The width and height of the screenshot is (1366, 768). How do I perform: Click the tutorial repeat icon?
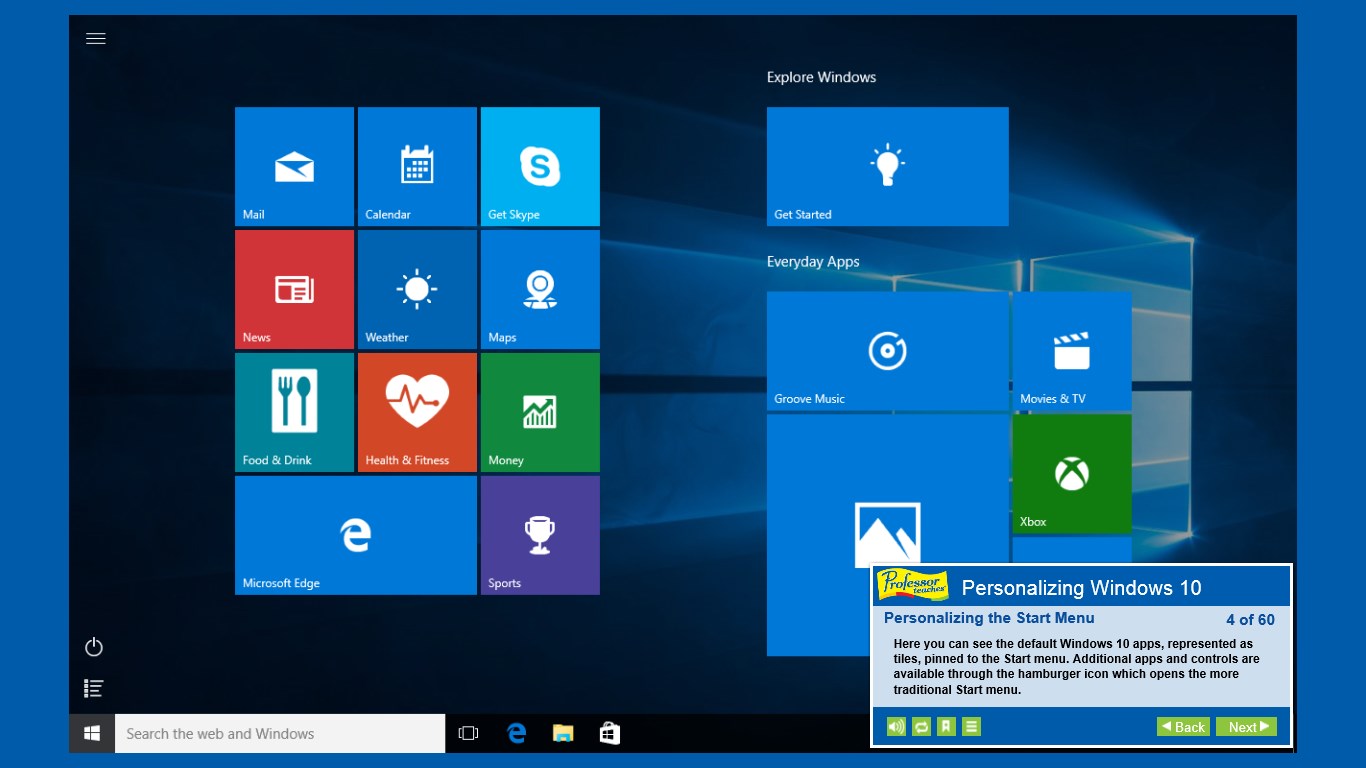[921, 727]
